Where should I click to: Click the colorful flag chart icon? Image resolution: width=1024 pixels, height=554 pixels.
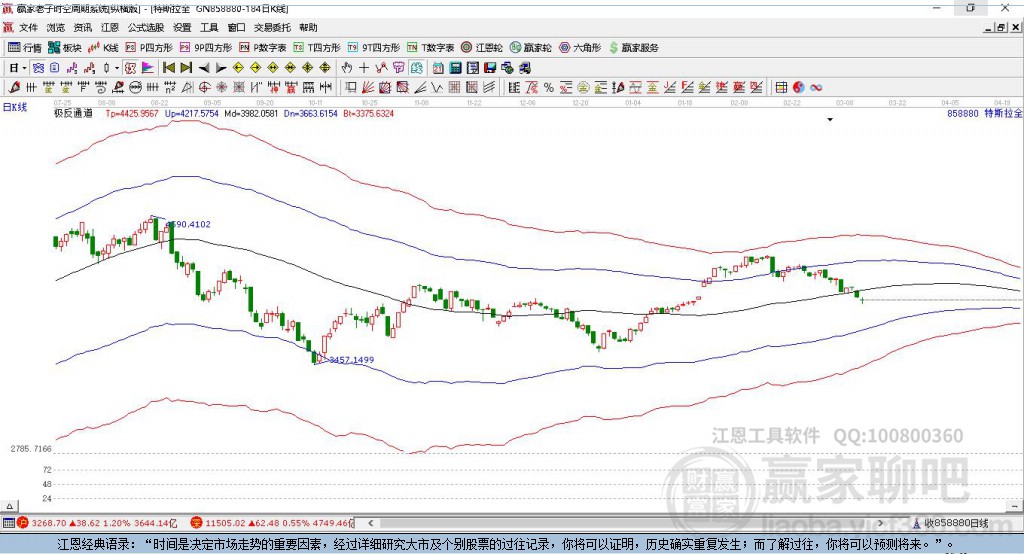(148, 68)
